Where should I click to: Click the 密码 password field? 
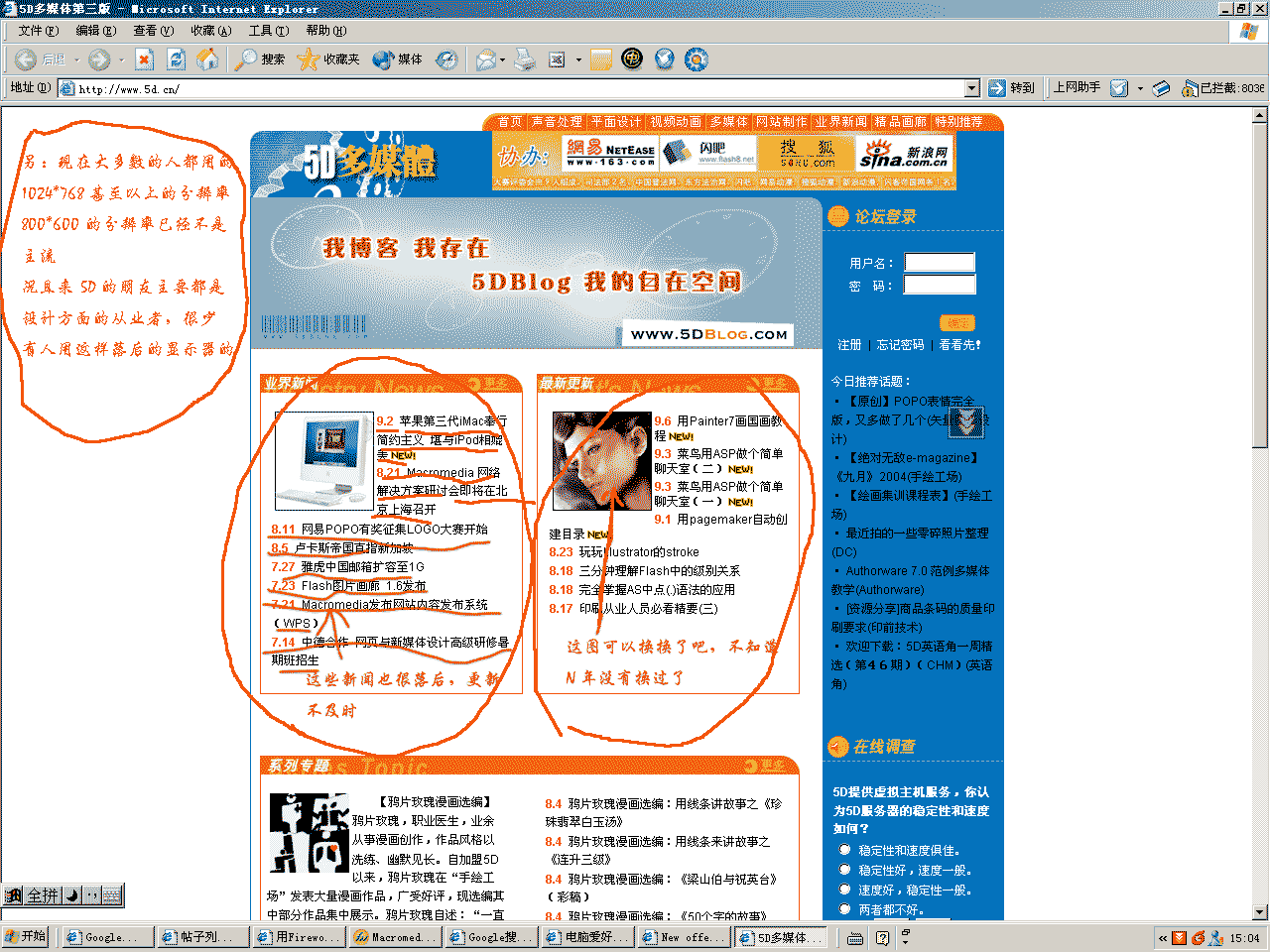(x=940, y=285)
